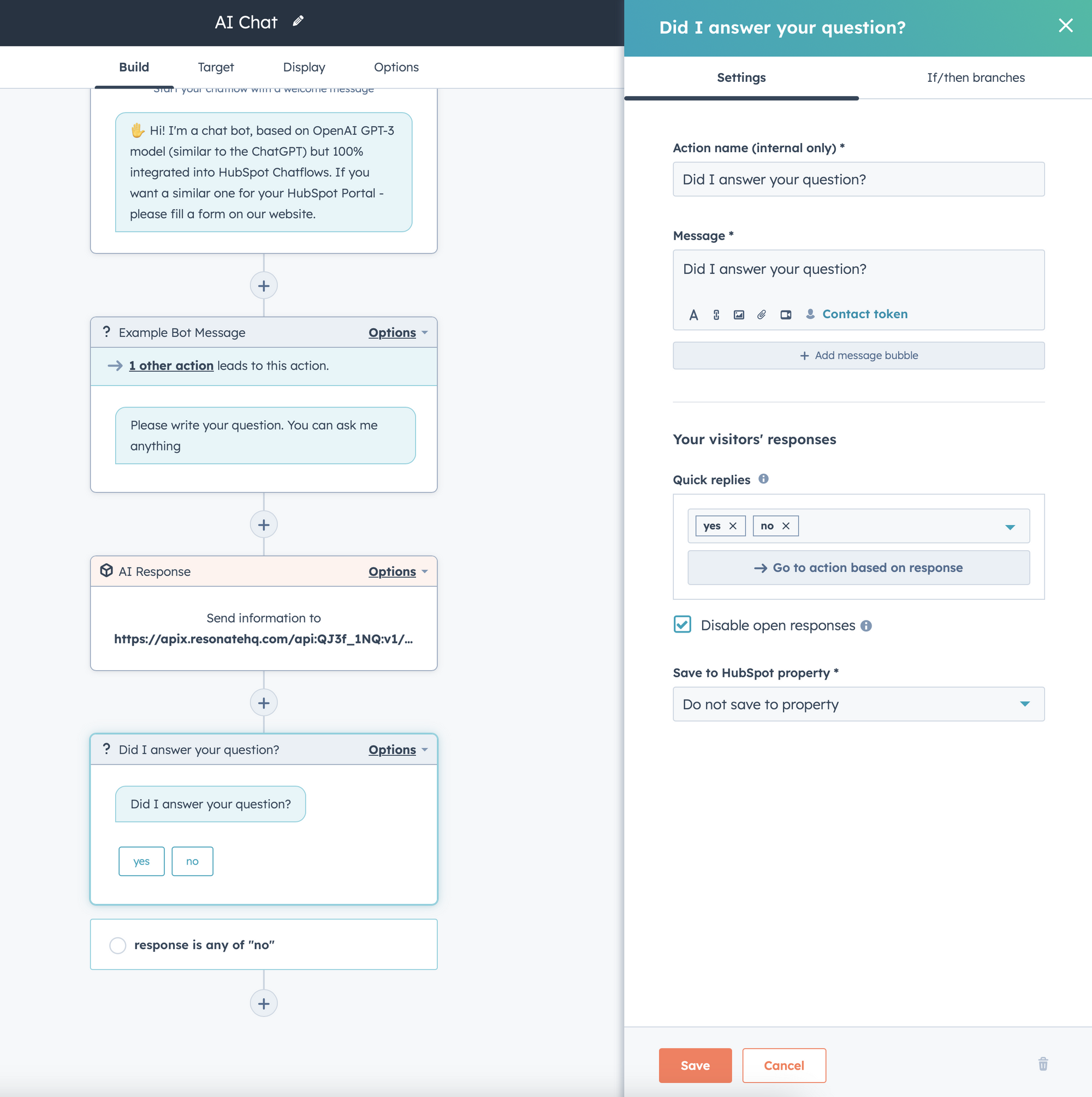Save the action settings
The image size is (1092, 1097).
click(695, 1065)
